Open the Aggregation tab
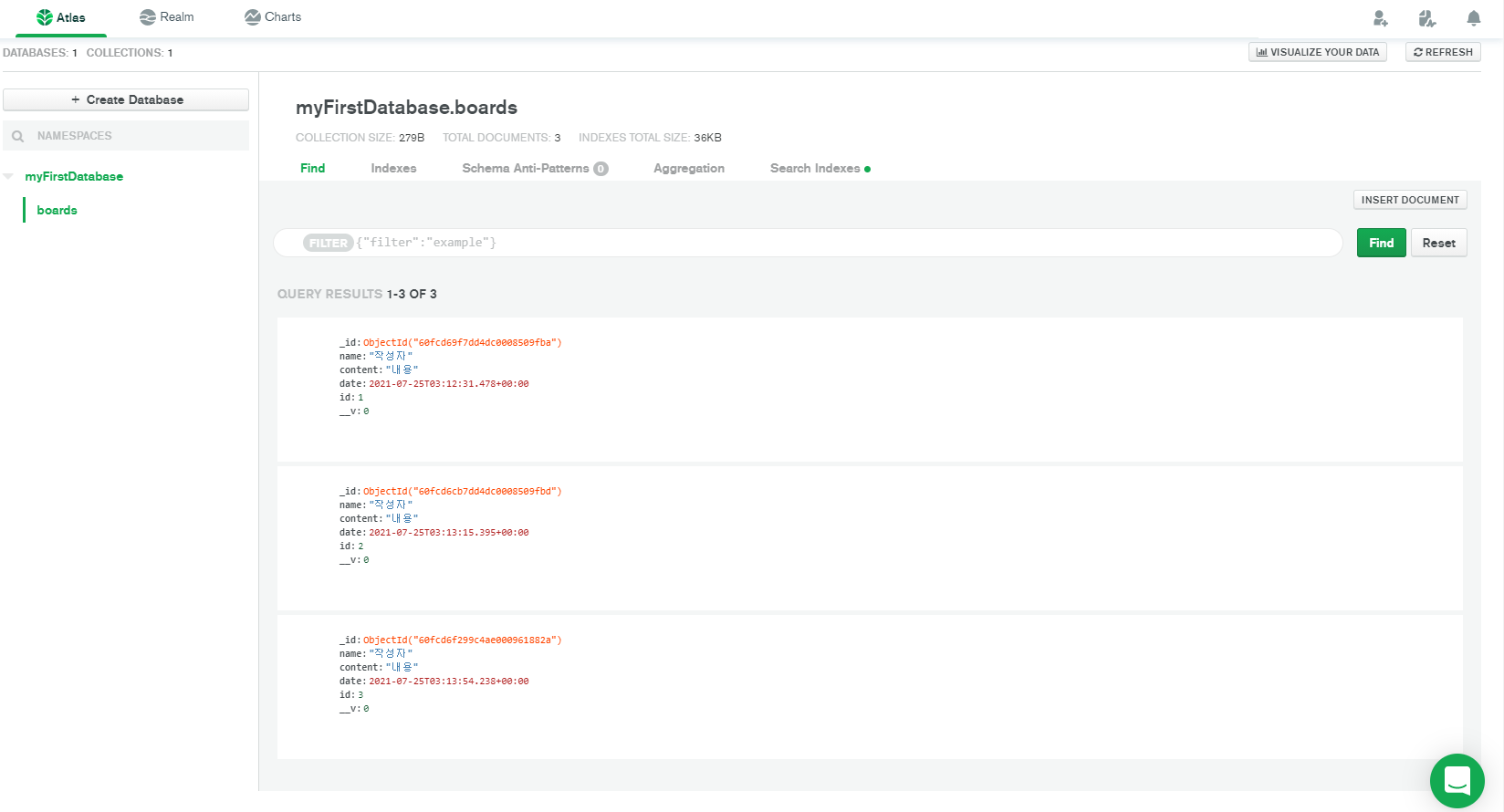Viewport: 1504px width, 812px height. [x=688, y=168]
